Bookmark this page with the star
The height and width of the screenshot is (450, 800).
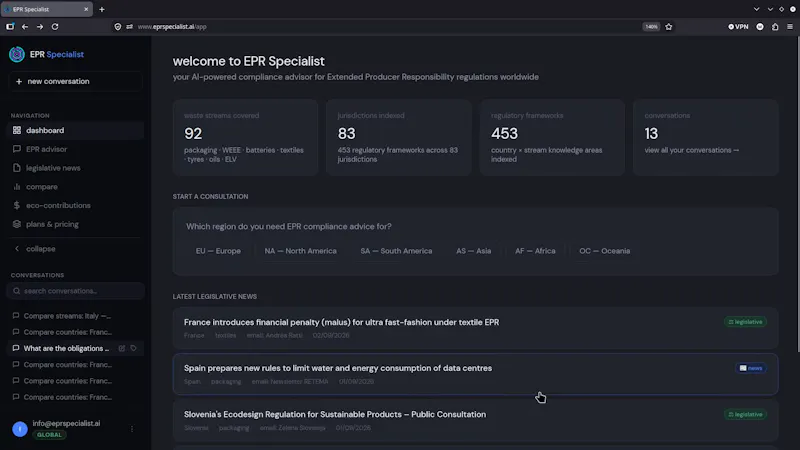[669, 27]
